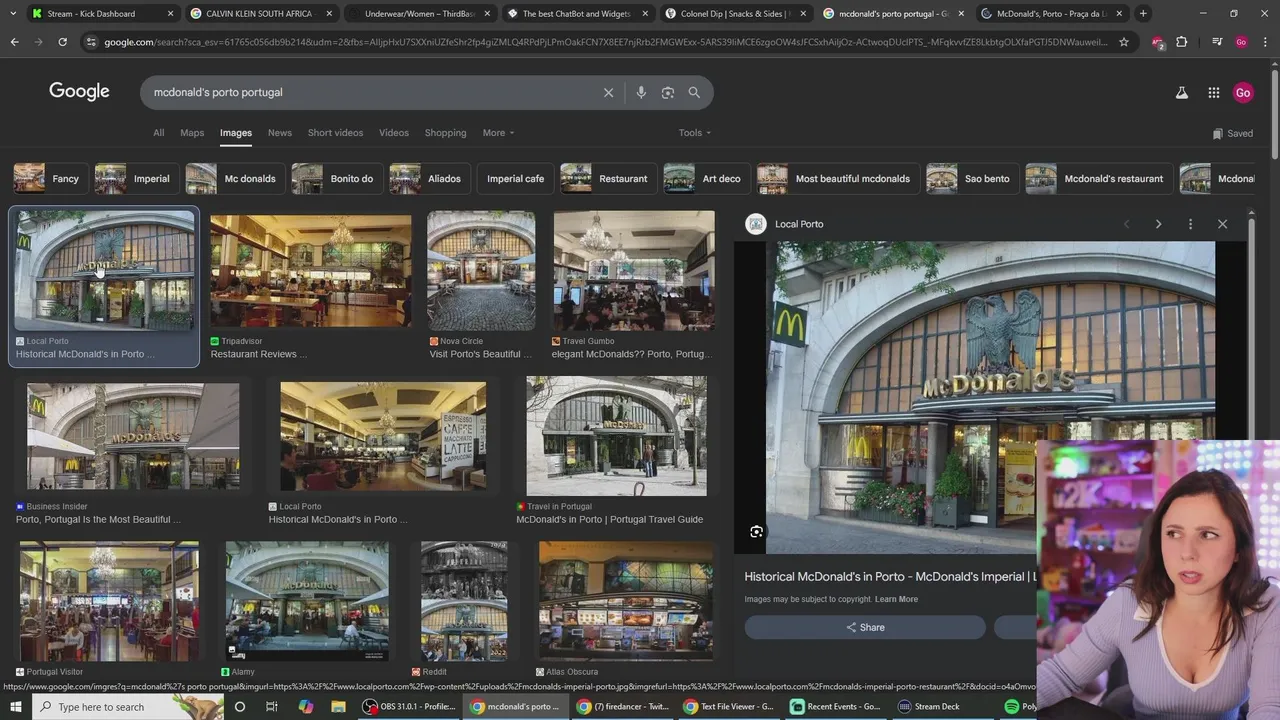Click the browser address bar
The image size is (1280, 720).
pyautogui.click(x=604, y=42)
